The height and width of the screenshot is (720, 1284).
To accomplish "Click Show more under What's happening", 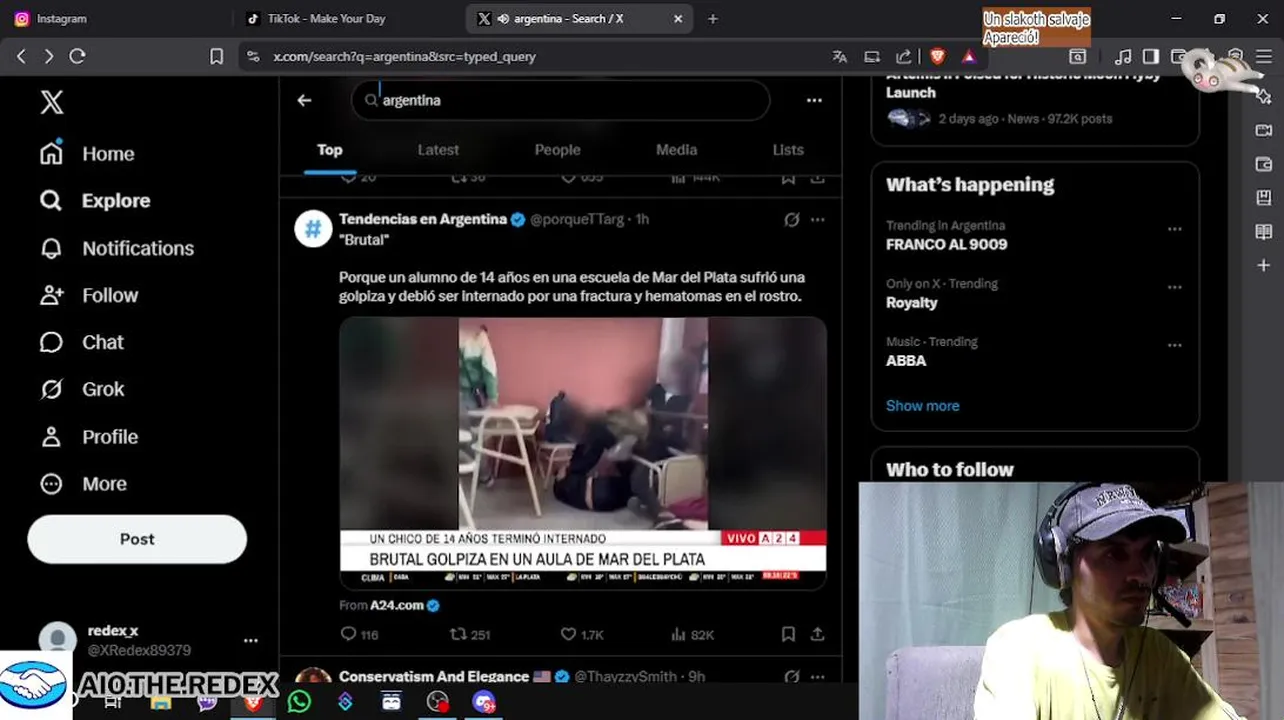I will (x=922, y=405).
